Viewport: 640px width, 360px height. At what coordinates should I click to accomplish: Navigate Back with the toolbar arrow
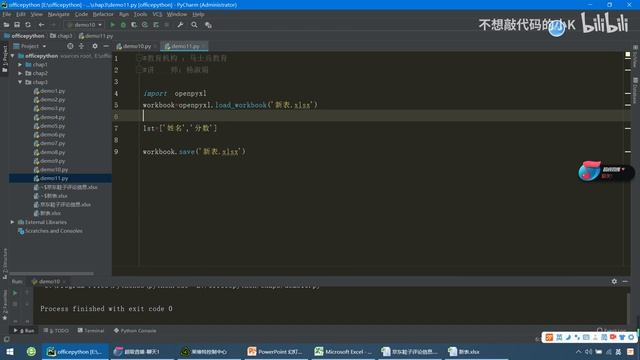[41, 25]
